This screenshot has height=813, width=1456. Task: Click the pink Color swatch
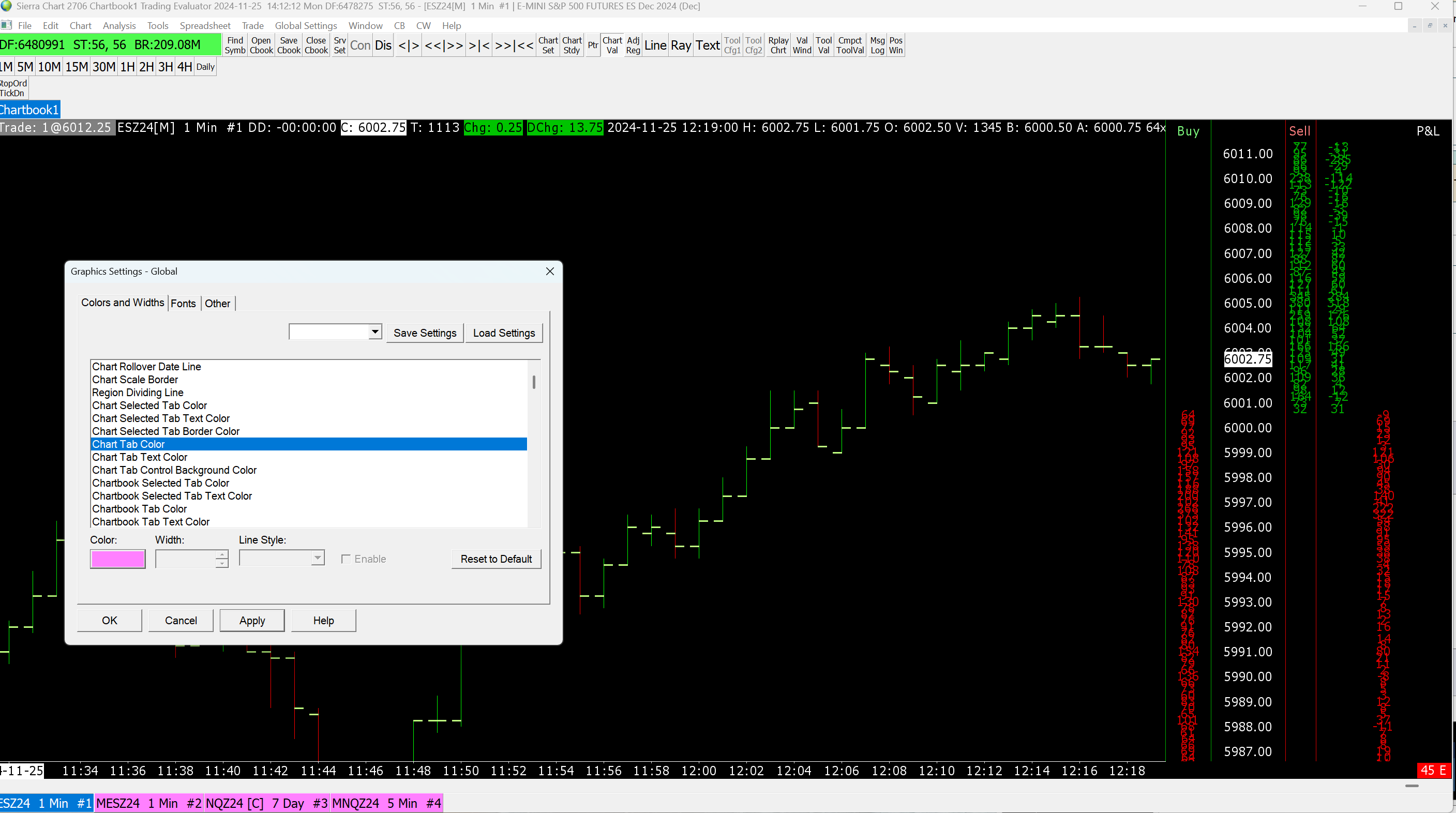[117, 559]
